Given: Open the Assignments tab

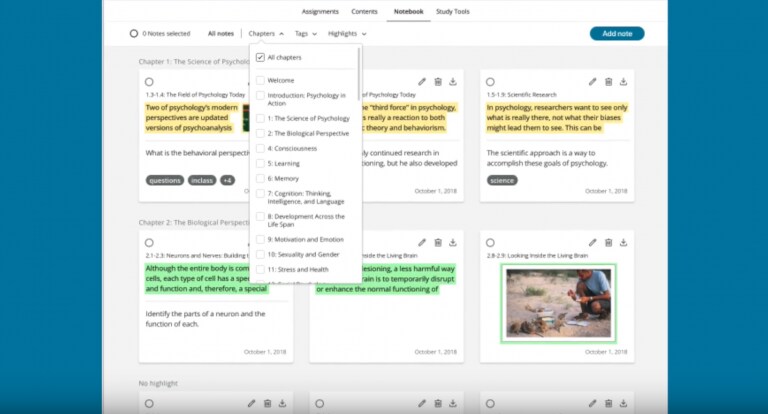Looking at the screenshot, I should [x=321, y=11].
